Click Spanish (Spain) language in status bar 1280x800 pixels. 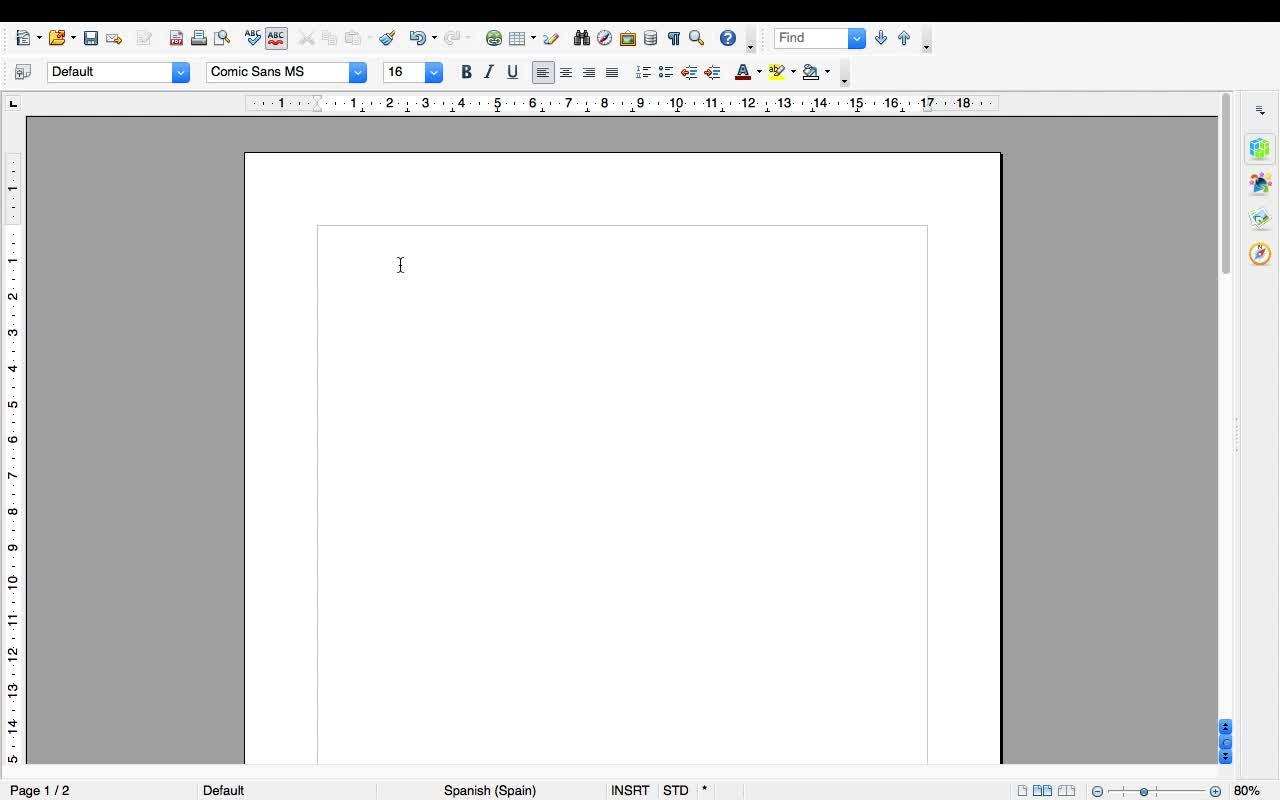490,790
